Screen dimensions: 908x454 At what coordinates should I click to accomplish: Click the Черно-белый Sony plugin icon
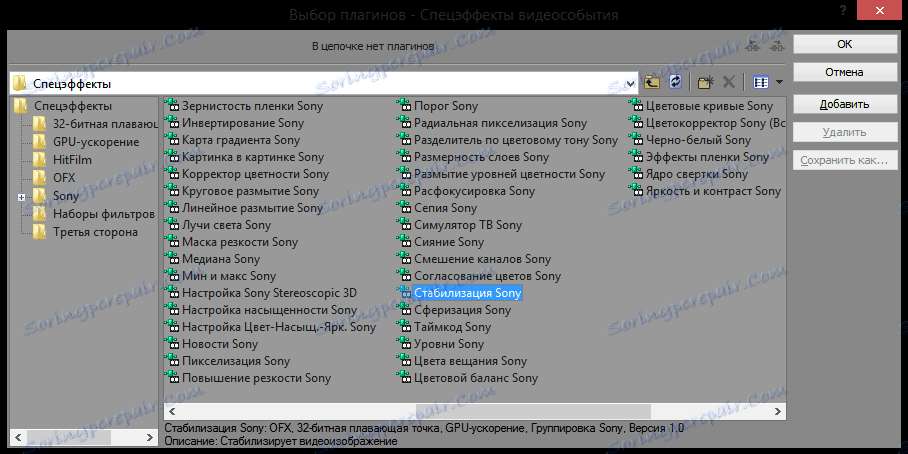tap(636, 140)
